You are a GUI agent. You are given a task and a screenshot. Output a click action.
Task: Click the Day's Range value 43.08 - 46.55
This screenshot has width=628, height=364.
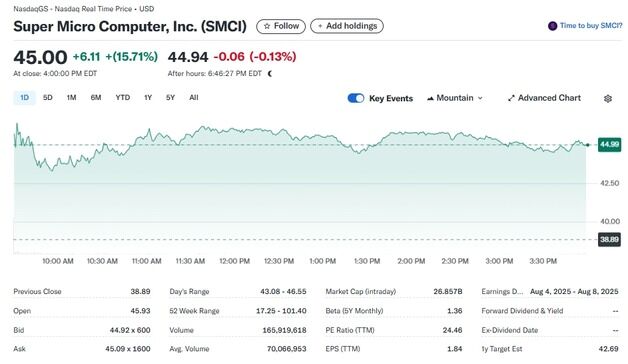tap(283, 292)
